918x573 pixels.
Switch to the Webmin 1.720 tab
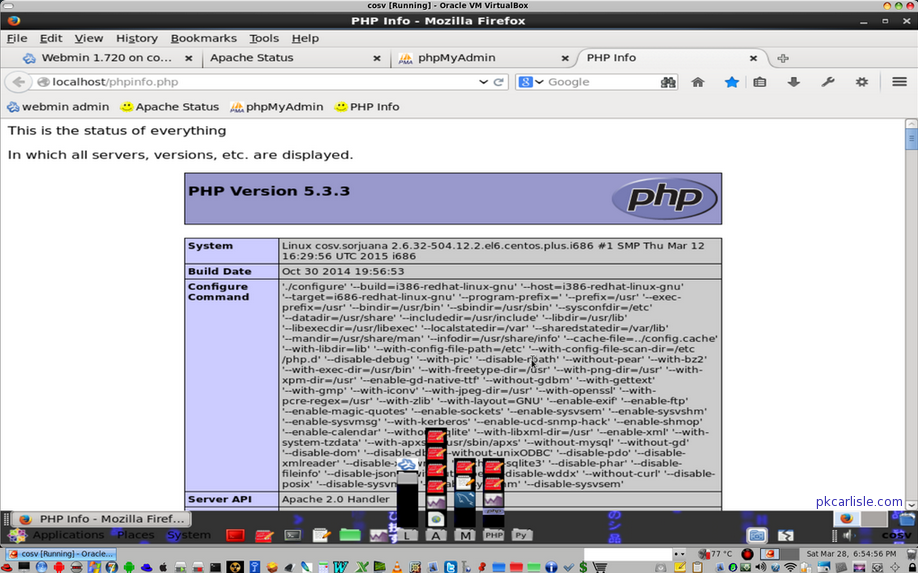coord(107,58)
